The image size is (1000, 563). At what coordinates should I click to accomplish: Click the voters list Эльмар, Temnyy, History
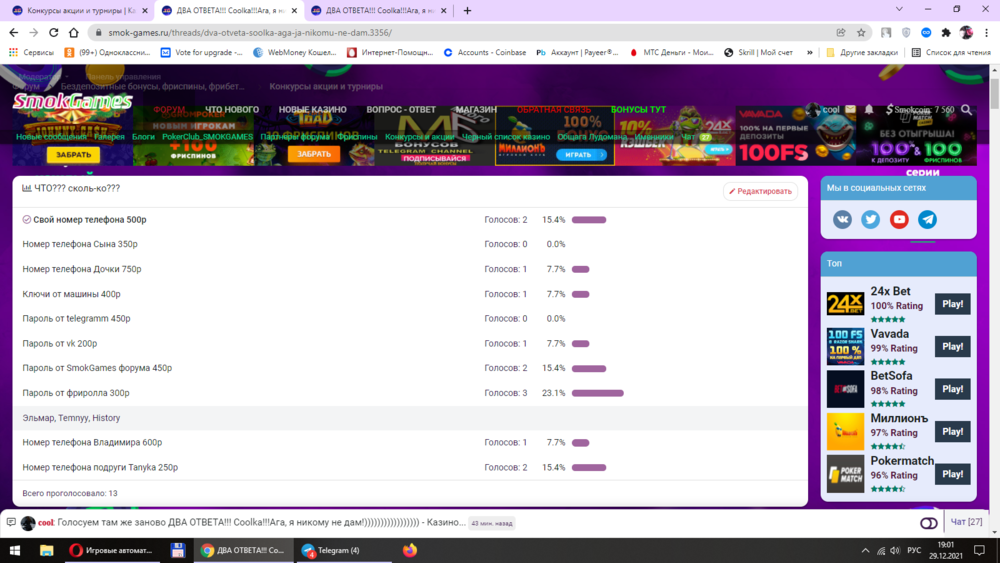71,418
